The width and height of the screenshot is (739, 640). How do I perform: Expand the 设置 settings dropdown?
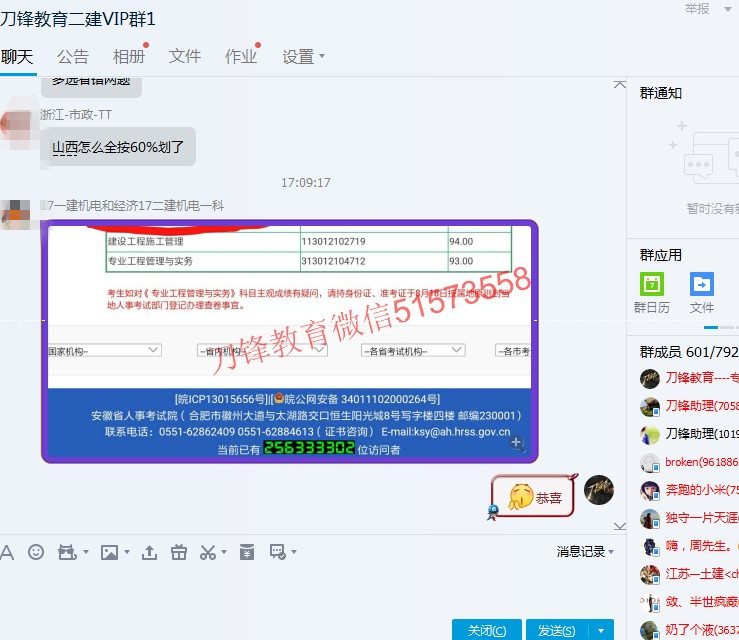click(x=303, y=57)
